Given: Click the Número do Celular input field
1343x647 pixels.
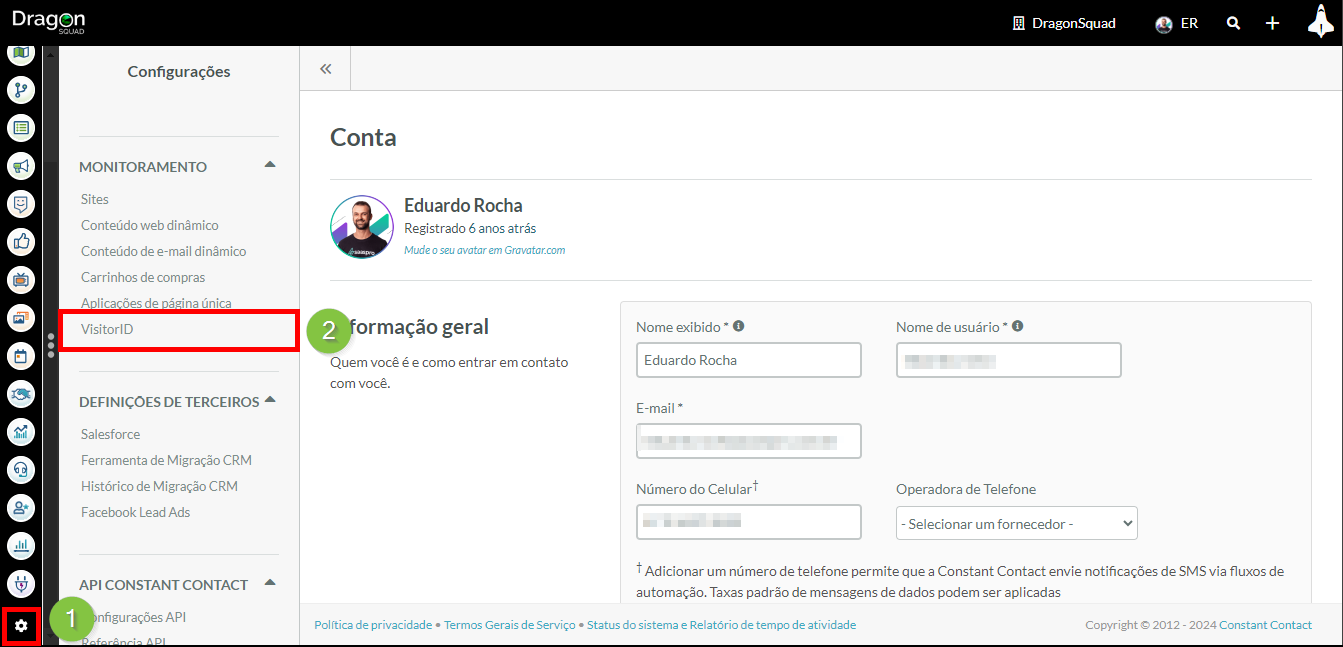Looking at the screenshot, I should [x=749, y=522].
